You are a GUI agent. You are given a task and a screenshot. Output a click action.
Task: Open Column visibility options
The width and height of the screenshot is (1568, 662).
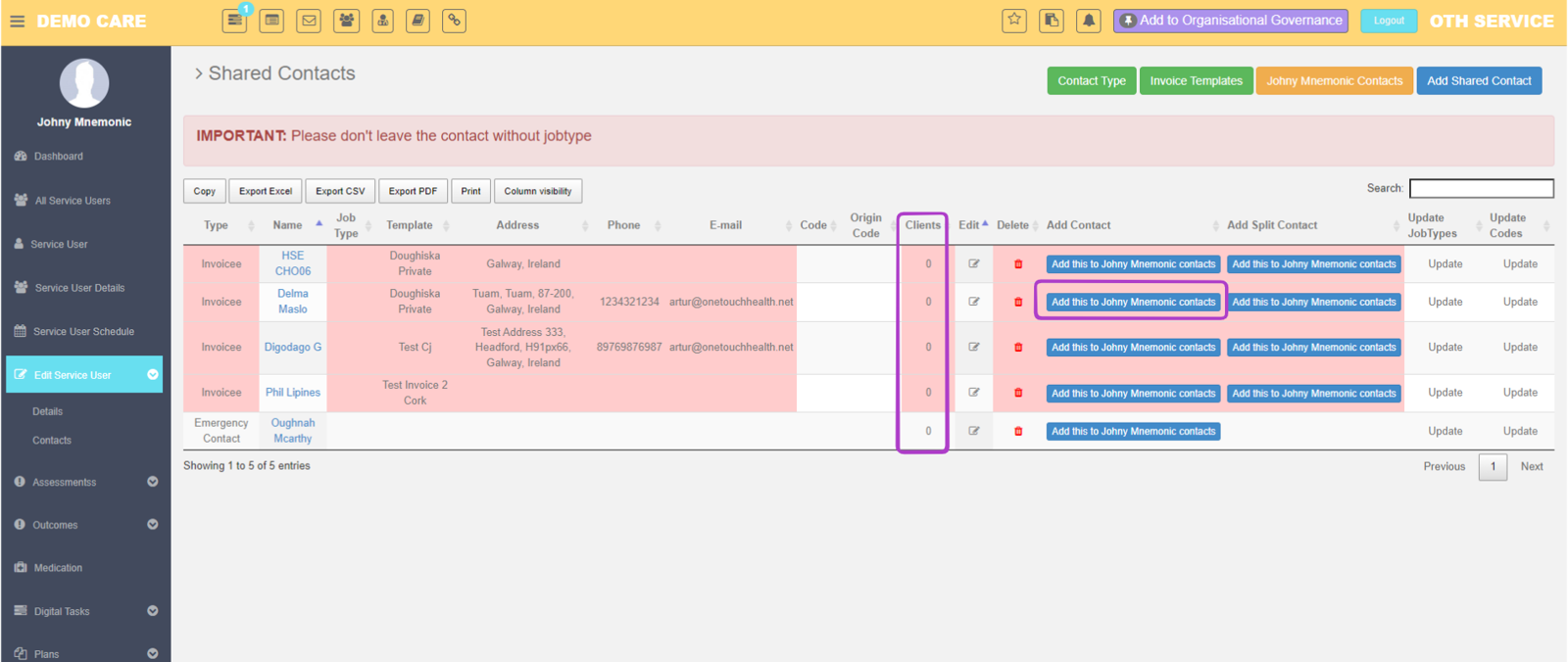click(538, 191)
